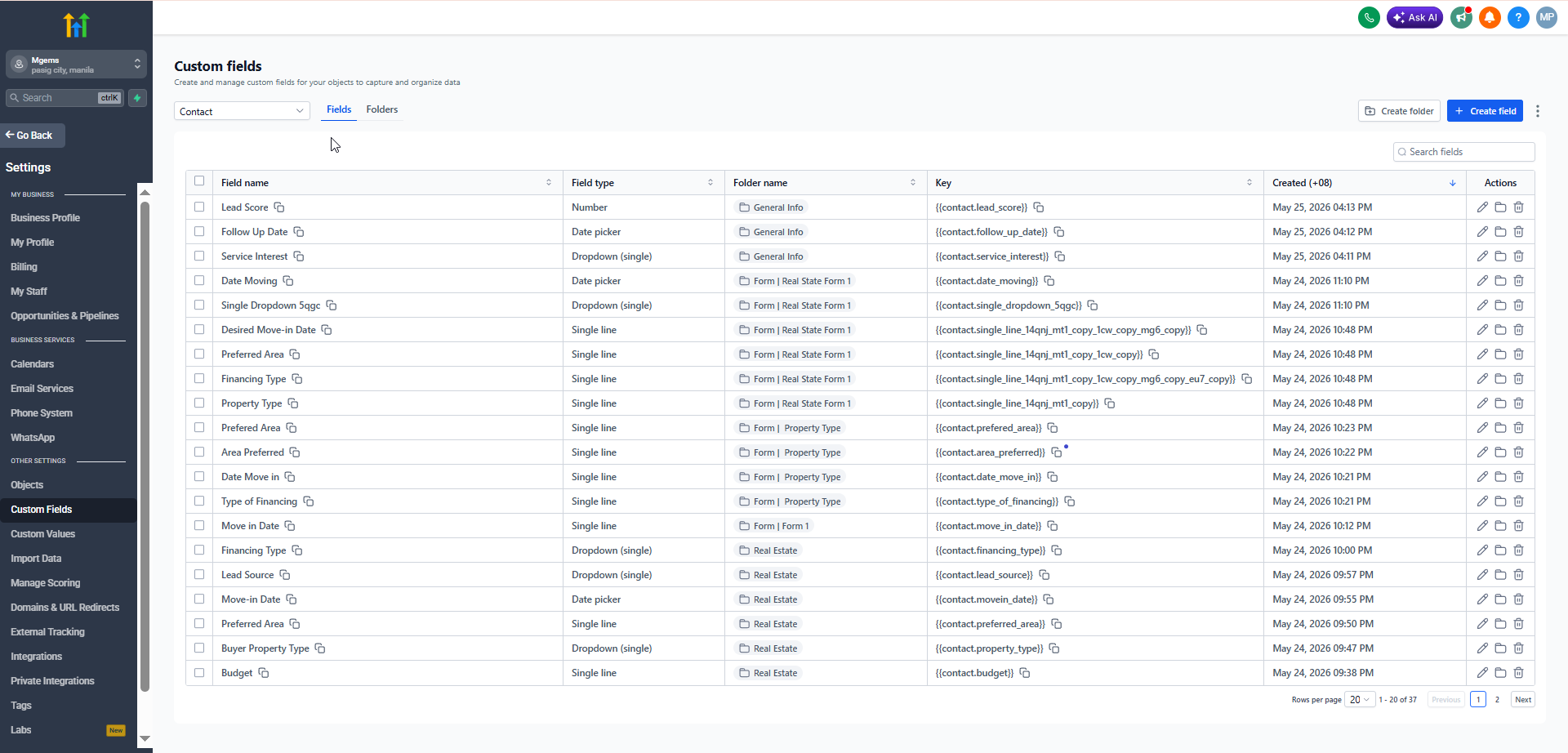Open the Contact object dropdown
Image resolution: width=1568 pixels, height=753 pixels.
click(242, 111)
